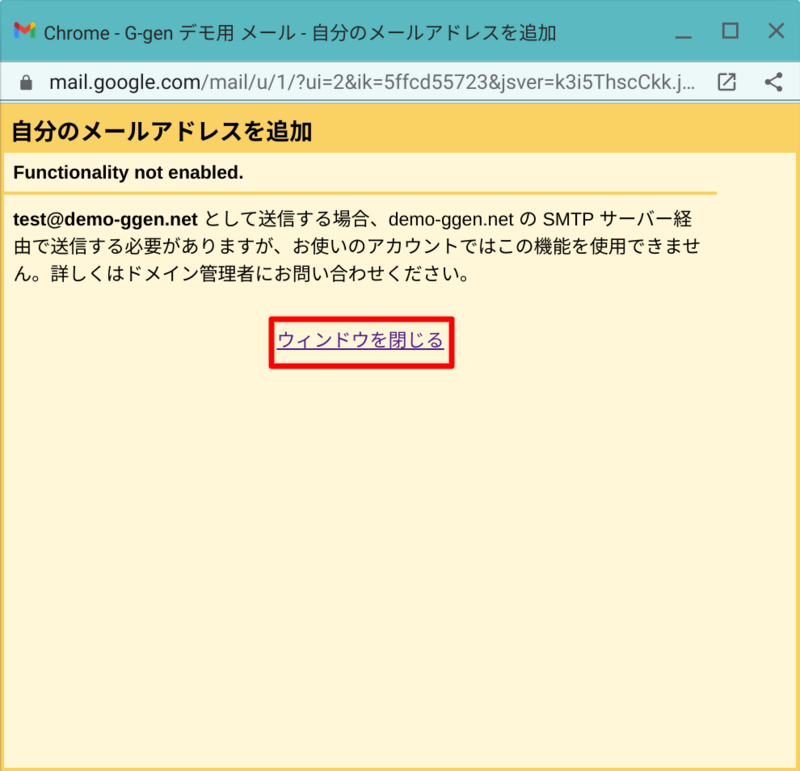Close the Chrome popup window
This screenshot has height=771, width=800.
pos(776,31)
